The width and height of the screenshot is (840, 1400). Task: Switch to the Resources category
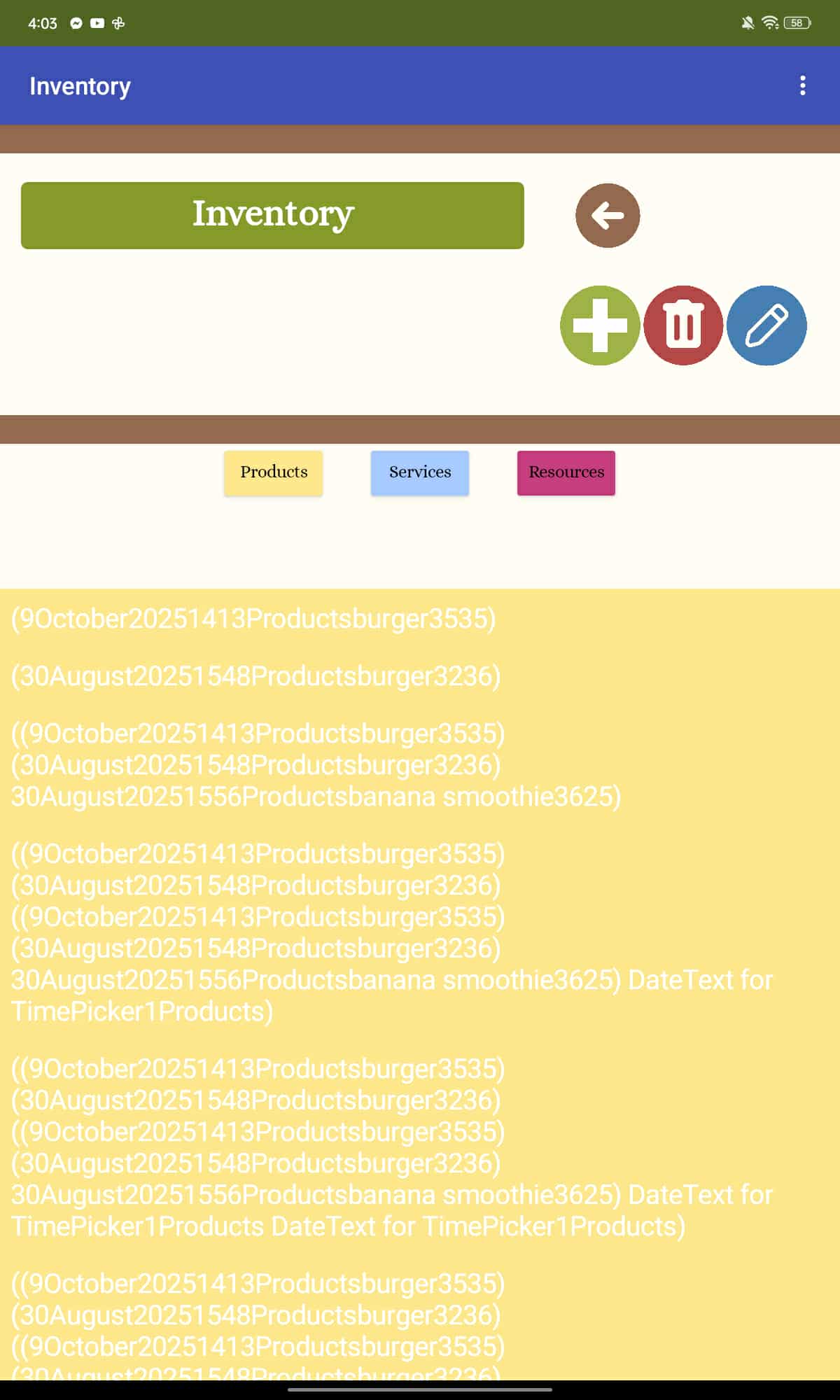(566, 473)
